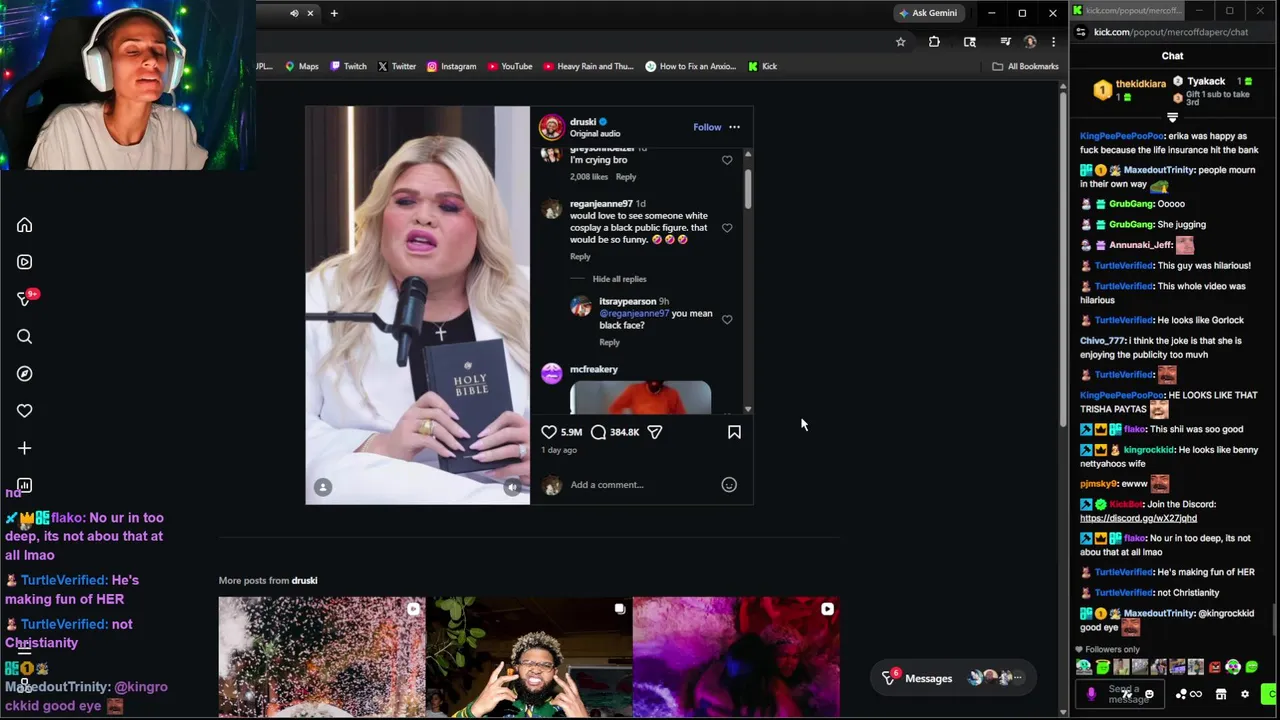This screenshot has height=720, width=1280.
Task: Open Chrome three-dot menu
Action: click(x=1053, y=42)
